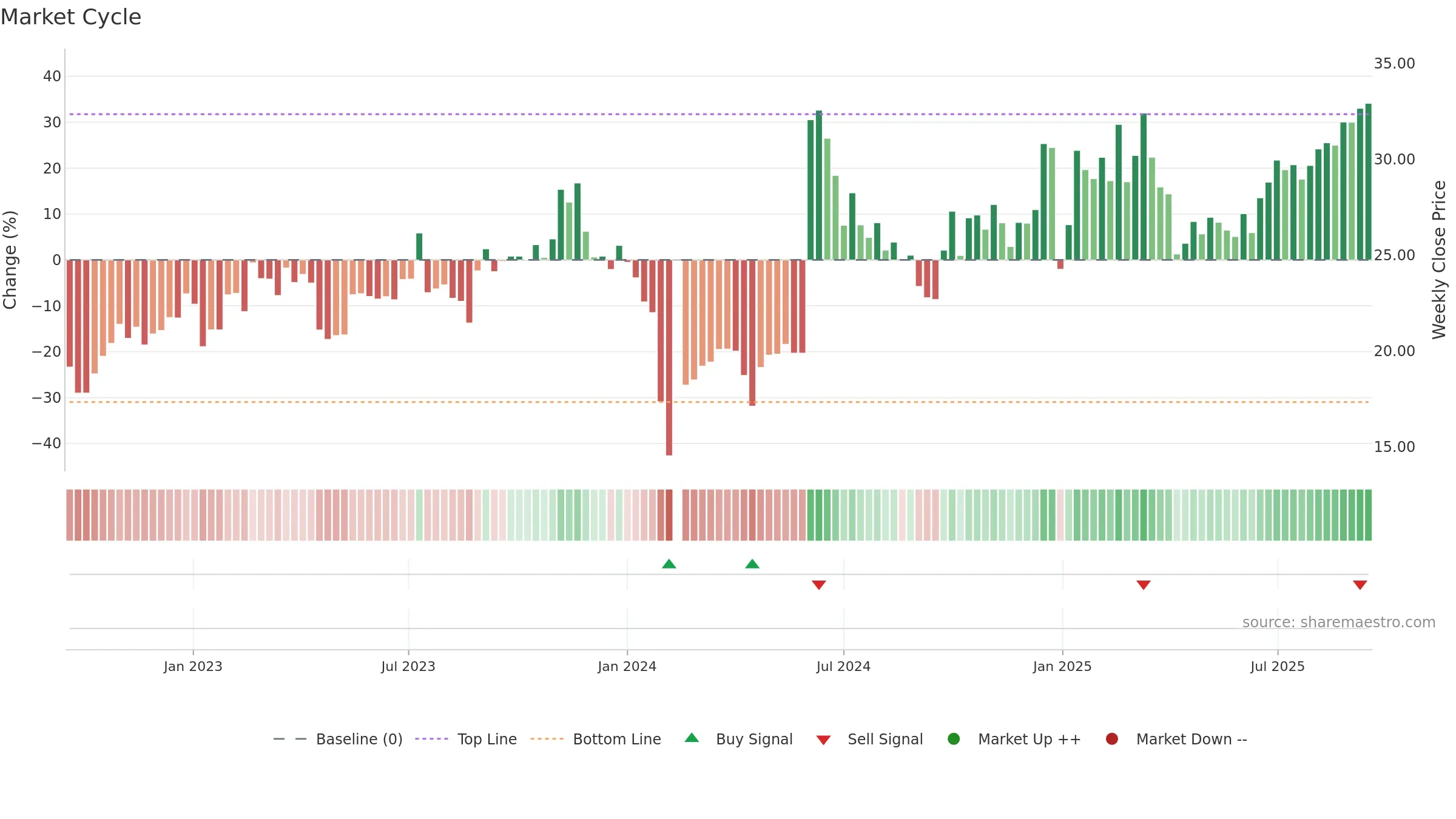Select the sell signal marker in early 2025
This screenshot has width=1456, height=819.
tap(1144, 585)
